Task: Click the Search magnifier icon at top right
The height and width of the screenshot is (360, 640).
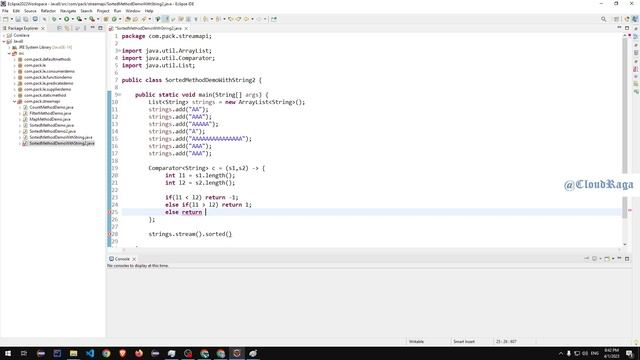Action: pyautogui.click(x=604, y=19)
